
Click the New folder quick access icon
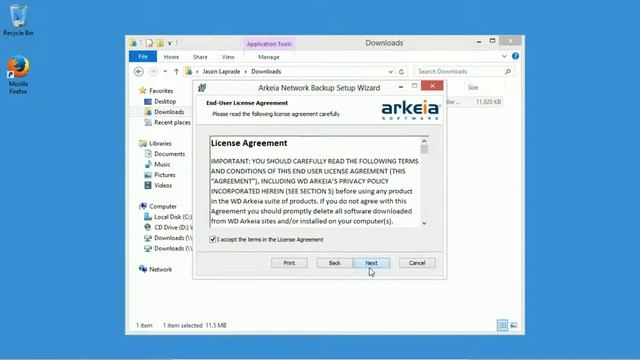click(160, 43)
